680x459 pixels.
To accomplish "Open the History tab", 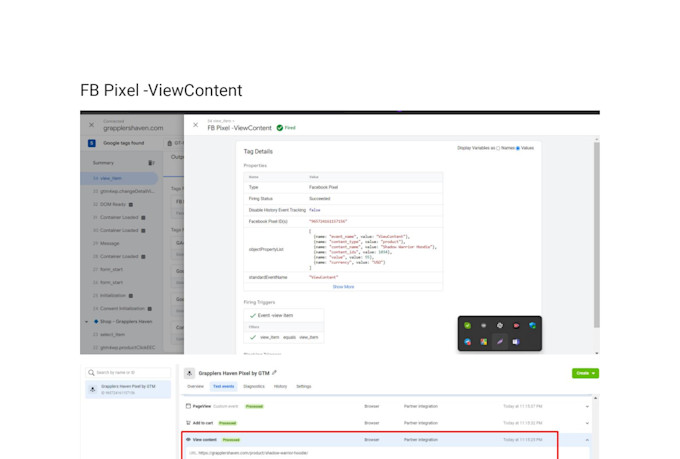I will tap(280, 386).
